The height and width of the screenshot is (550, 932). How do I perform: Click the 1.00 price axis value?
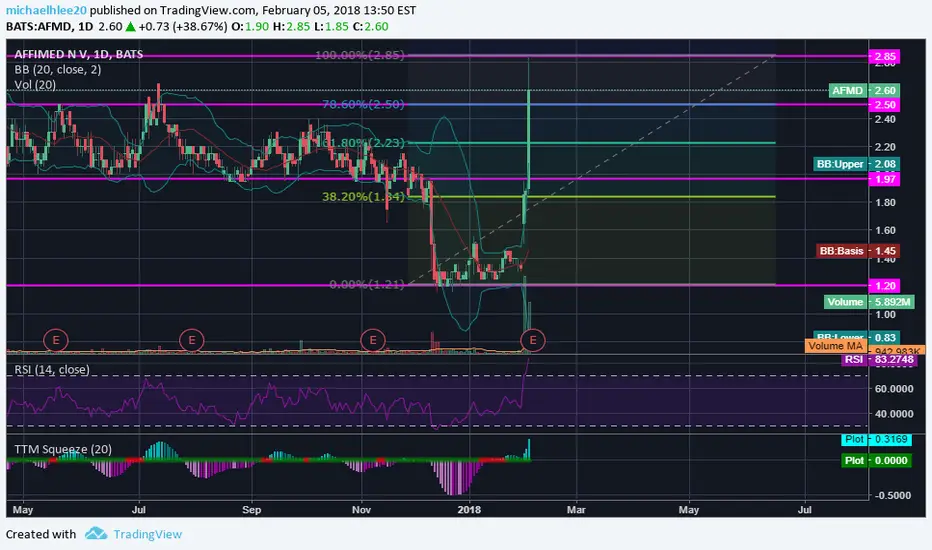(x=885, y=314)
